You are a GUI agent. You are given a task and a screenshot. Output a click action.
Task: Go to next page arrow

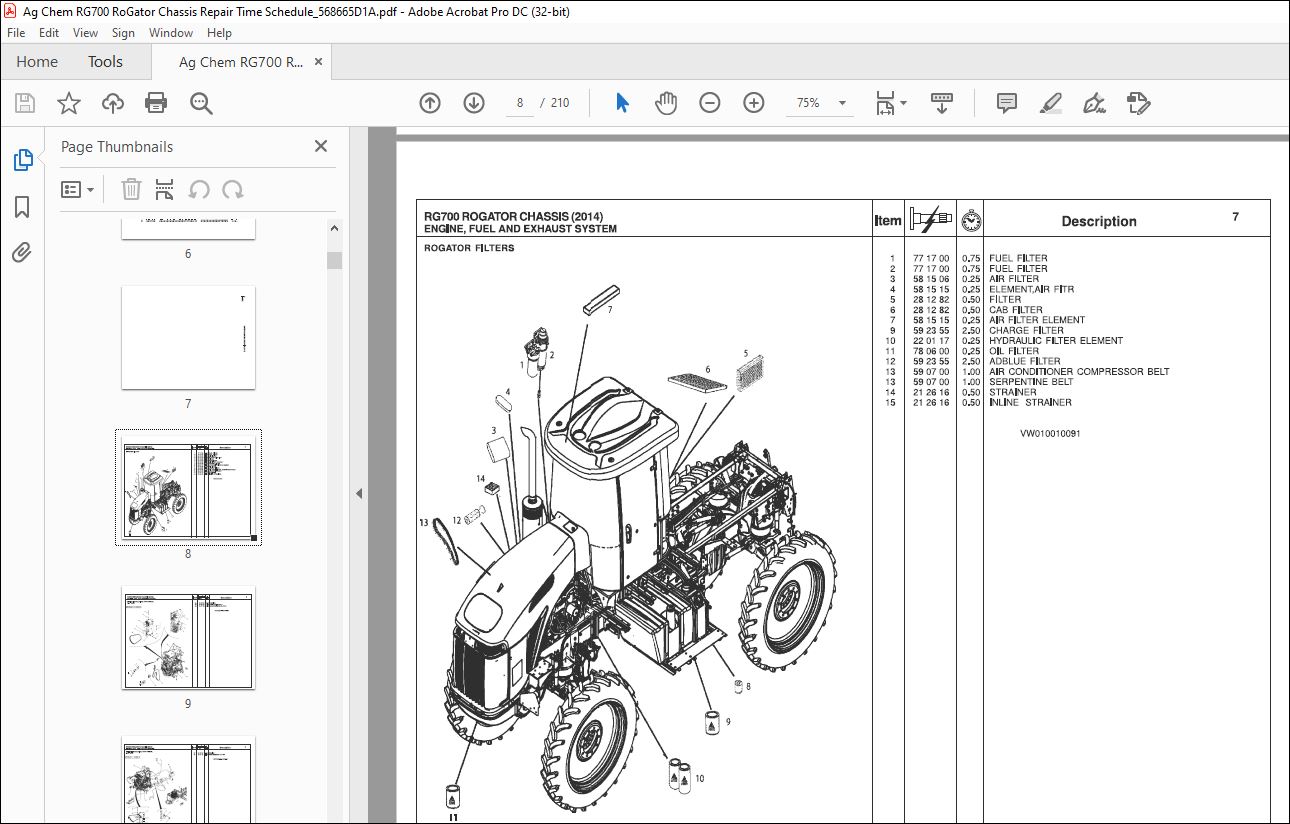pos(474,103)
